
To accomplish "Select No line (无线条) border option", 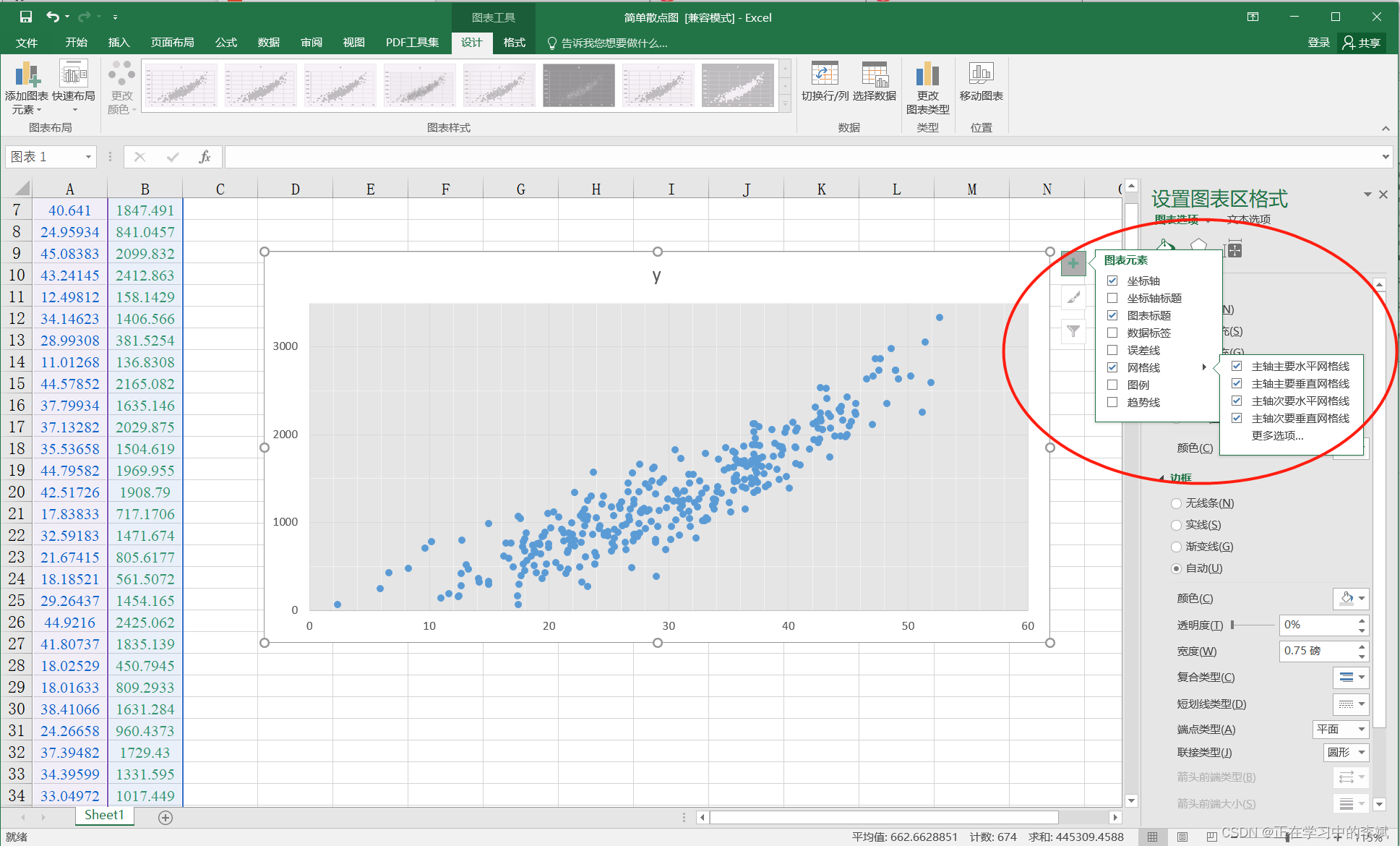I will click(1176, 503).
